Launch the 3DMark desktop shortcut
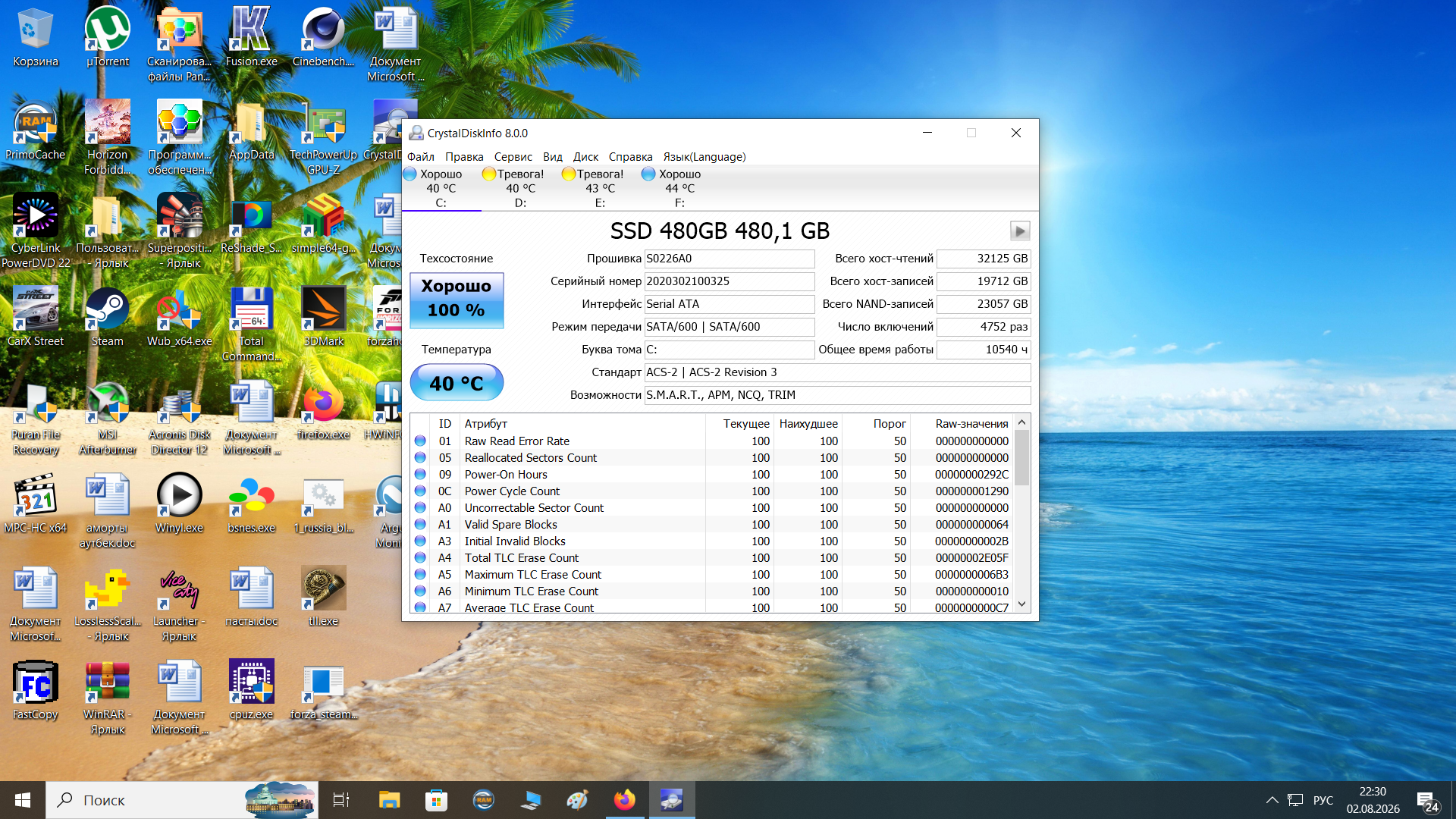 323,318
